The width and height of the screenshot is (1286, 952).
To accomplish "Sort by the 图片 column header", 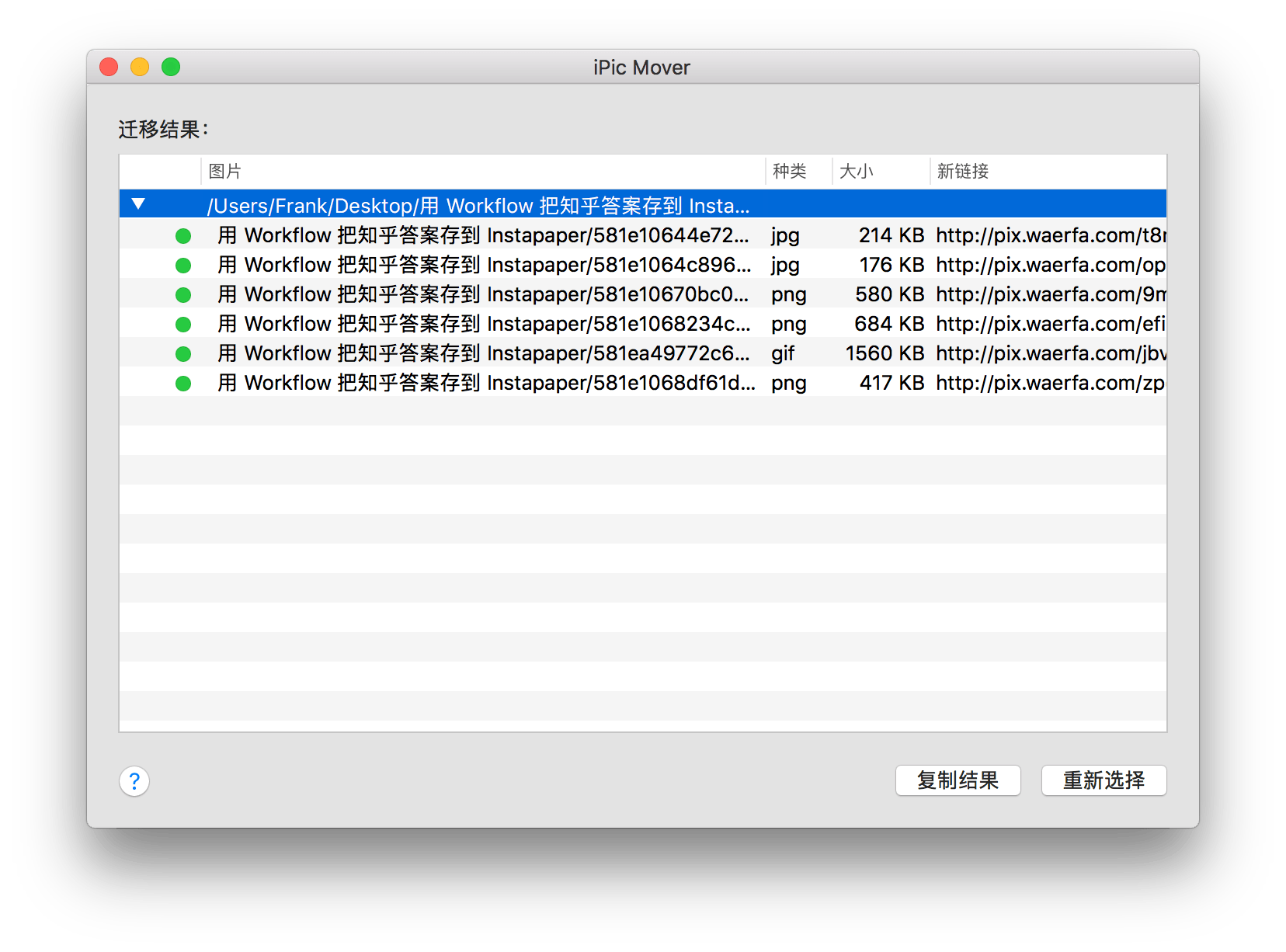I will [483, 171].
